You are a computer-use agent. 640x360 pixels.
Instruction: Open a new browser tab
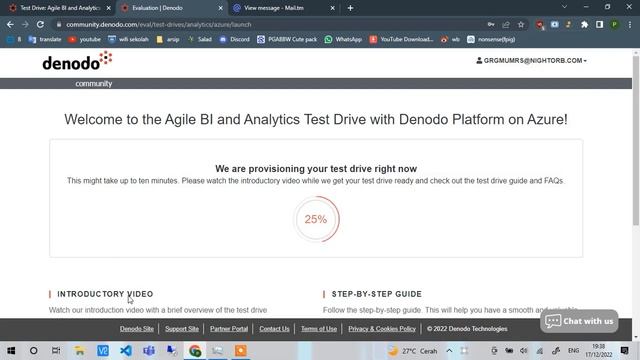point(350,8)
